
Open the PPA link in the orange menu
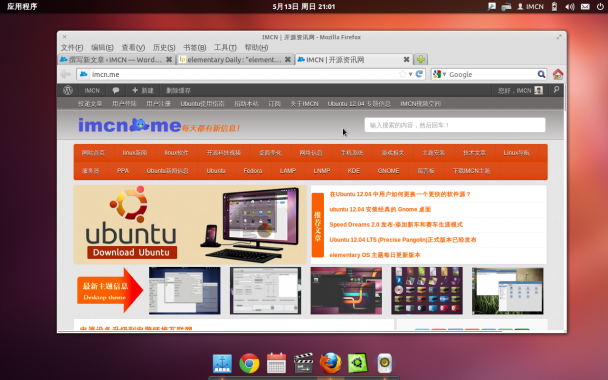pyautogui.click(x=123, y=171)
